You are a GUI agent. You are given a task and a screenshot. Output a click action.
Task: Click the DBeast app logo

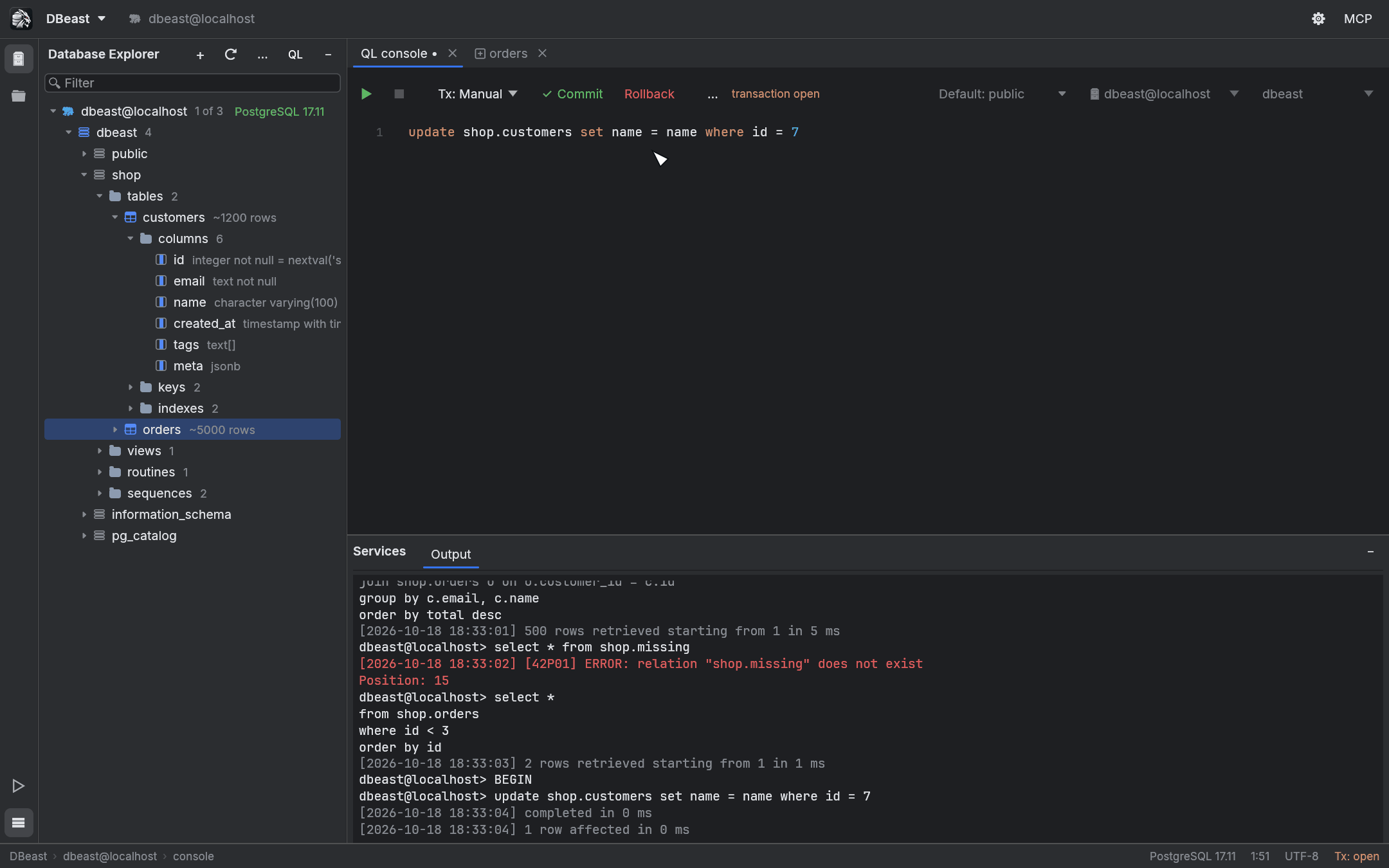(21, 19)
